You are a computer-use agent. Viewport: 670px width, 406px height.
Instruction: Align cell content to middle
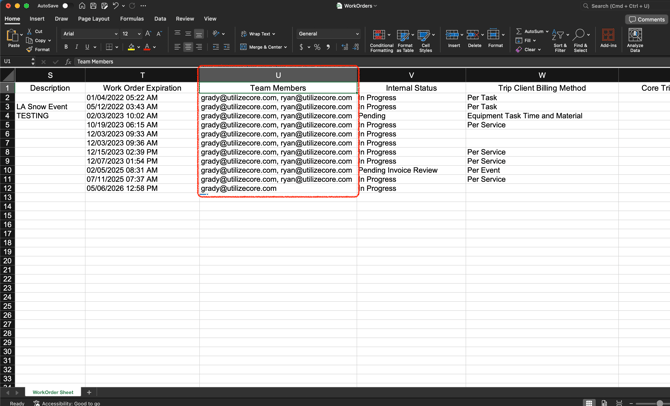[x=188, y=33]
